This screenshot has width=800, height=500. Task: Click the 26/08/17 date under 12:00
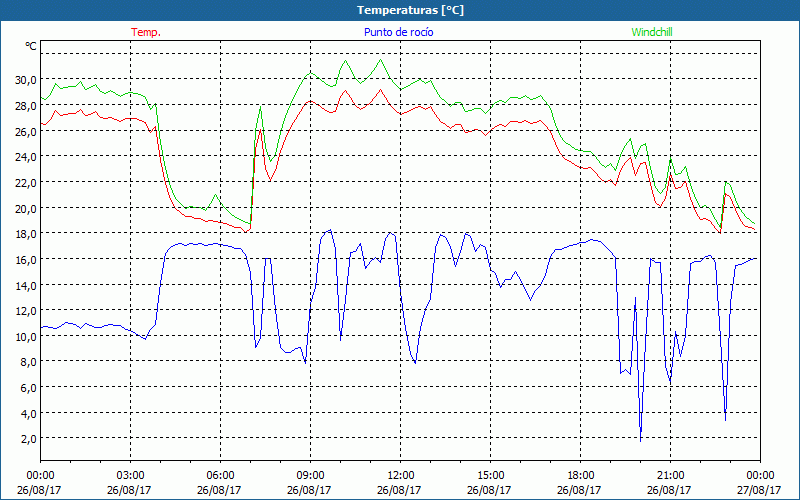[x=399, y=490]
